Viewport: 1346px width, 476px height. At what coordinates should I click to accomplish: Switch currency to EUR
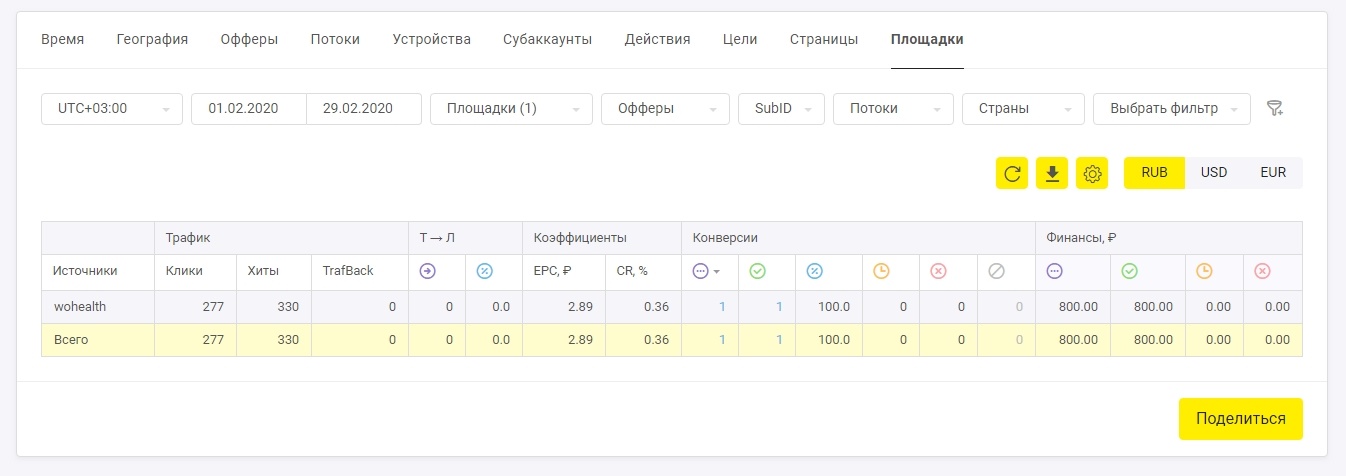pyautogui.click(x=1273, y=173)
